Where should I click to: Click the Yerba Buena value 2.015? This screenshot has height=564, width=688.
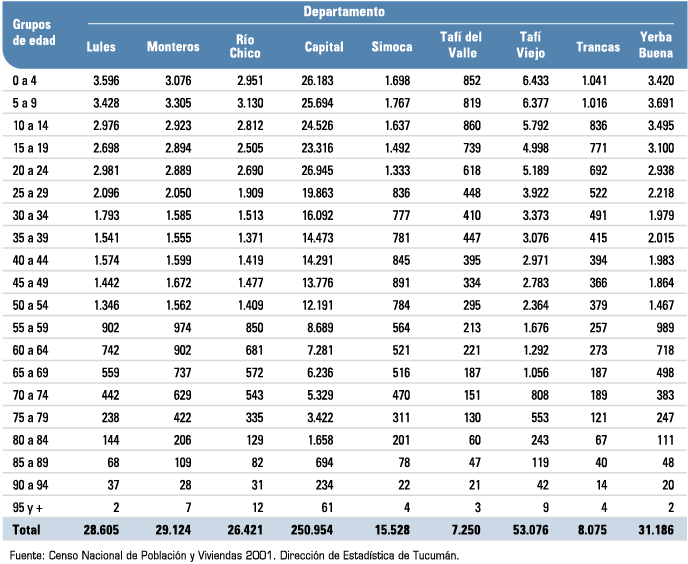click(661, 238)
